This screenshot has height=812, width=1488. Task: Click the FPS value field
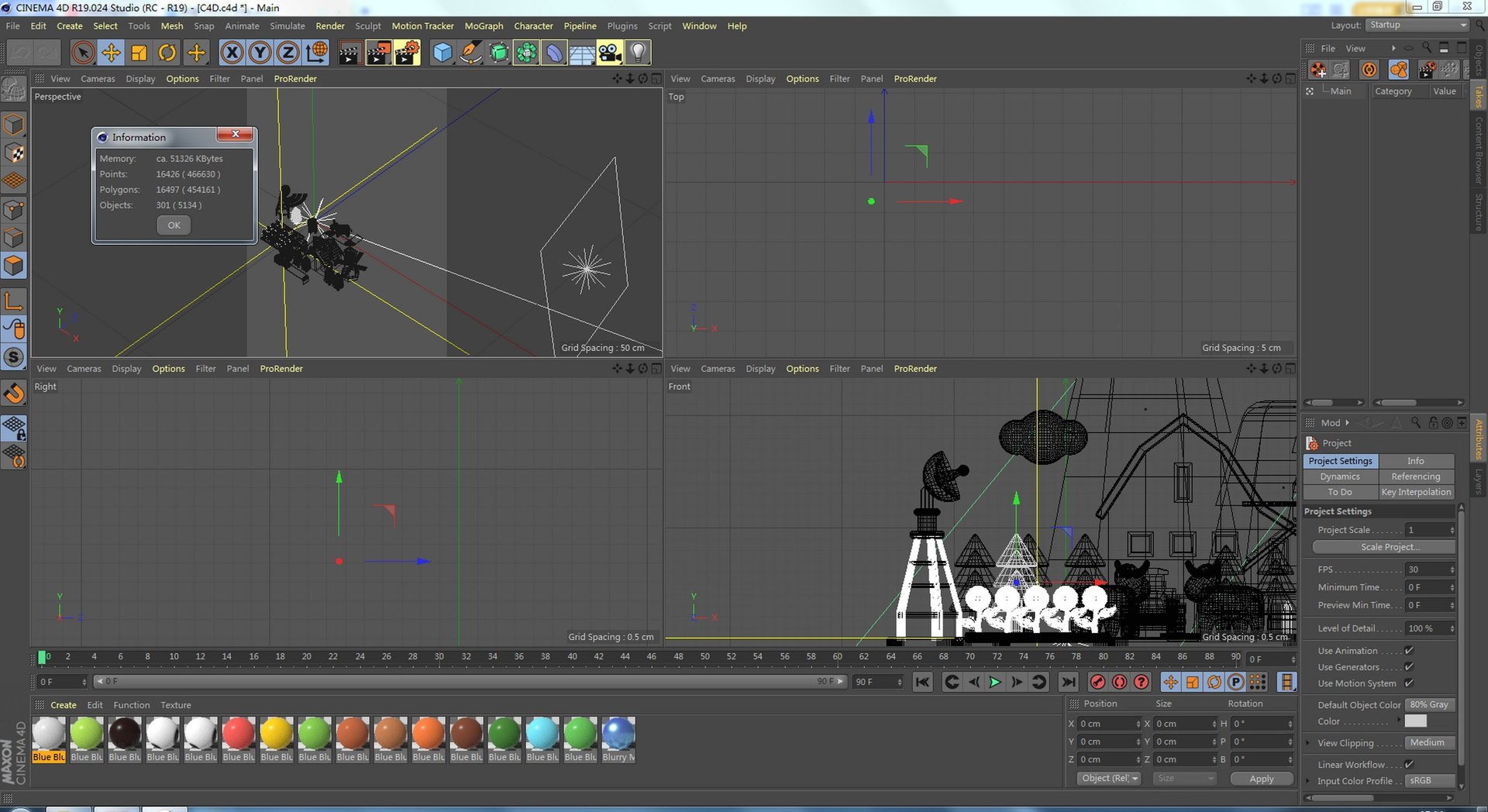[x=1427, y=569]
